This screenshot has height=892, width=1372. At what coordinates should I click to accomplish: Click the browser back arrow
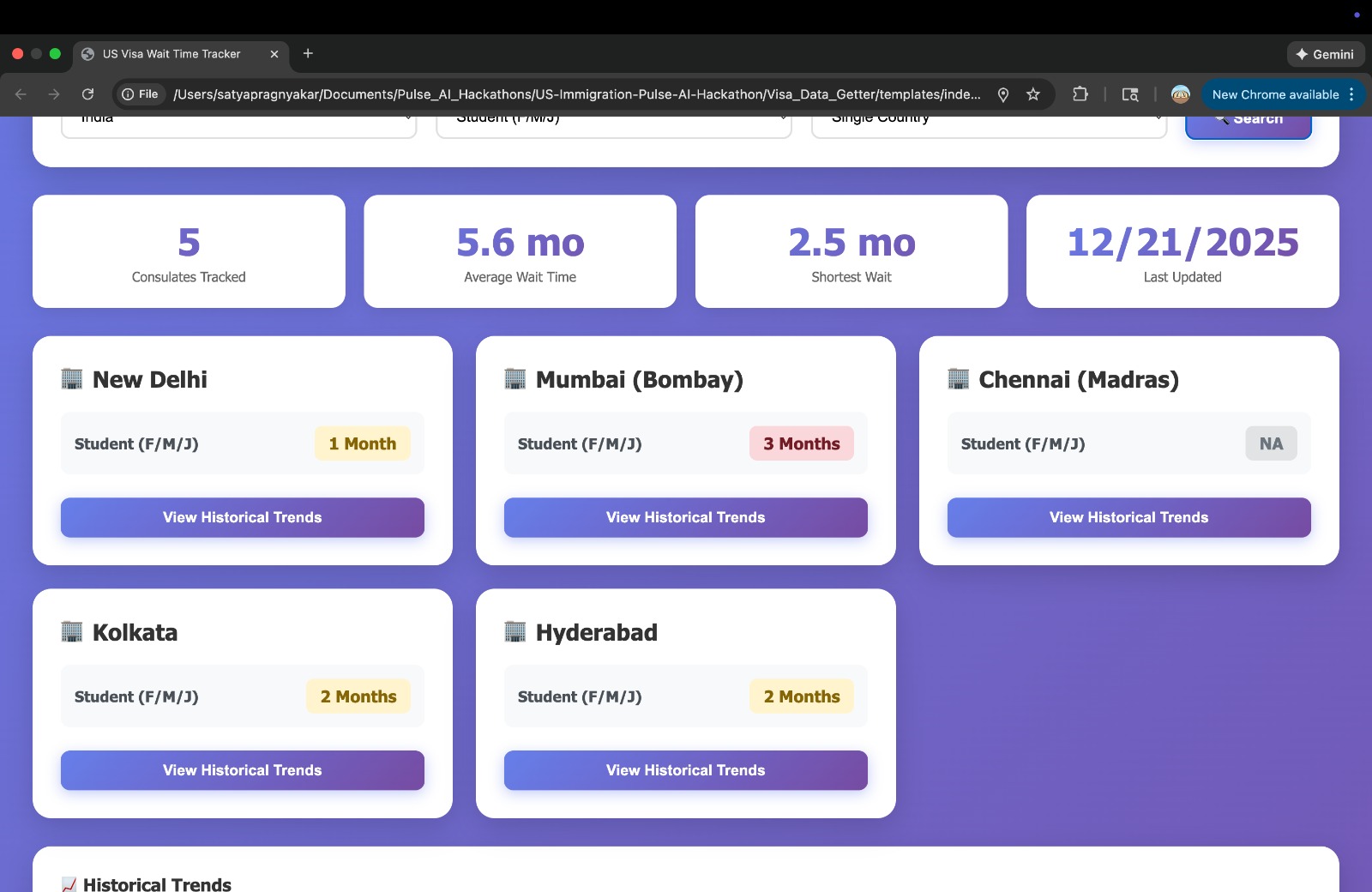click(21, 94)
